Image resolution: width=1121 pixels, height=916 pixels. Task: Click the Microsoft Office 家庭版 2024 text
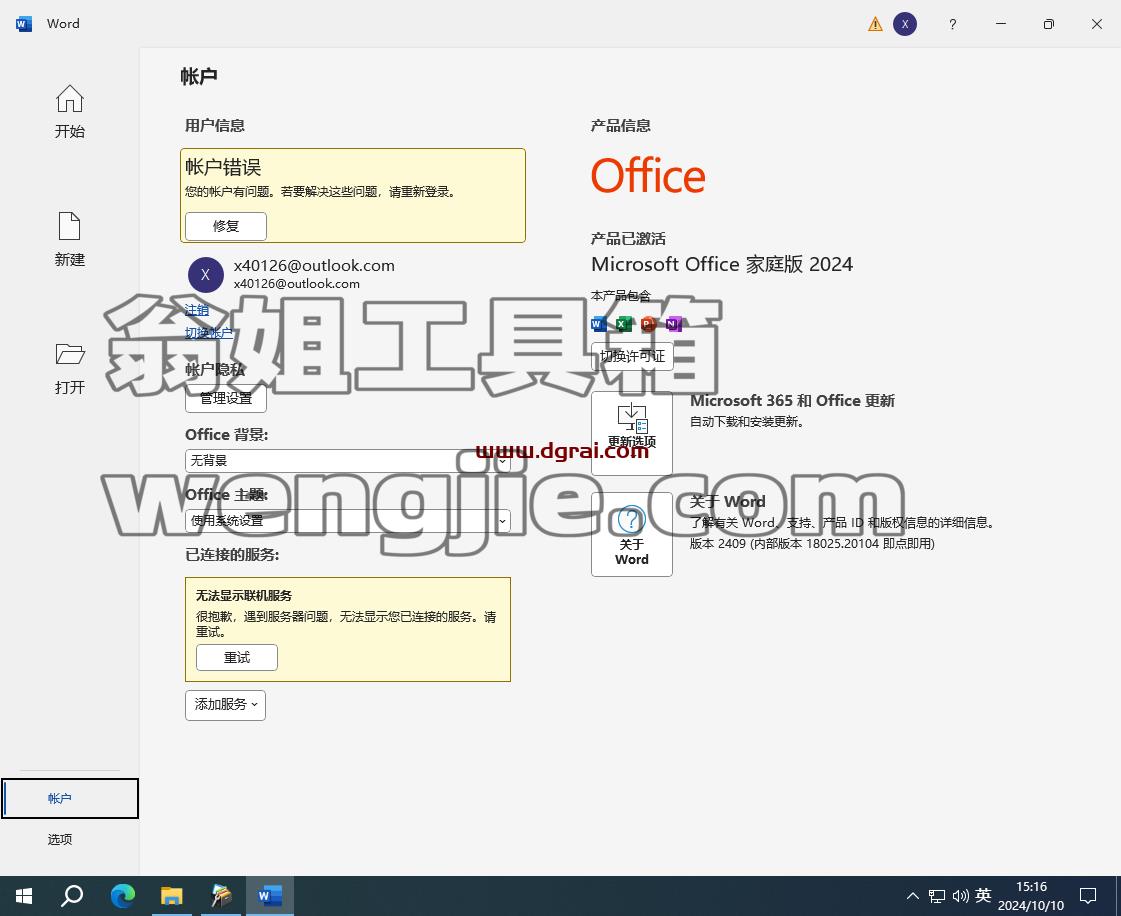tap(722, 265)
